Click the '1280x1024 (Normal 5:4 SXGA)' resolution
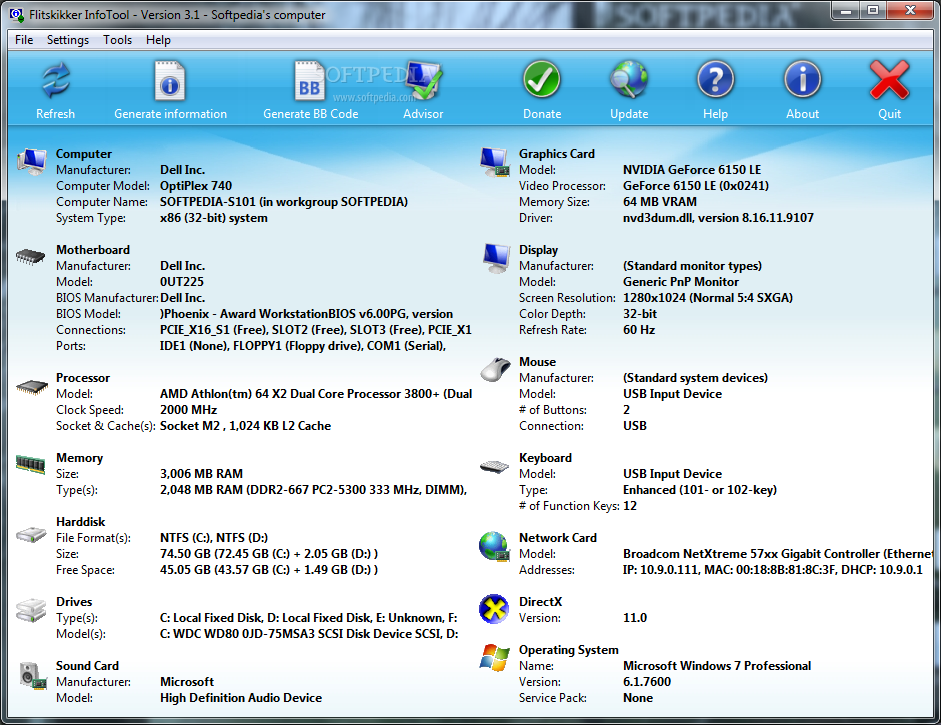The image size is (941, 725). [x=708, y=298]
